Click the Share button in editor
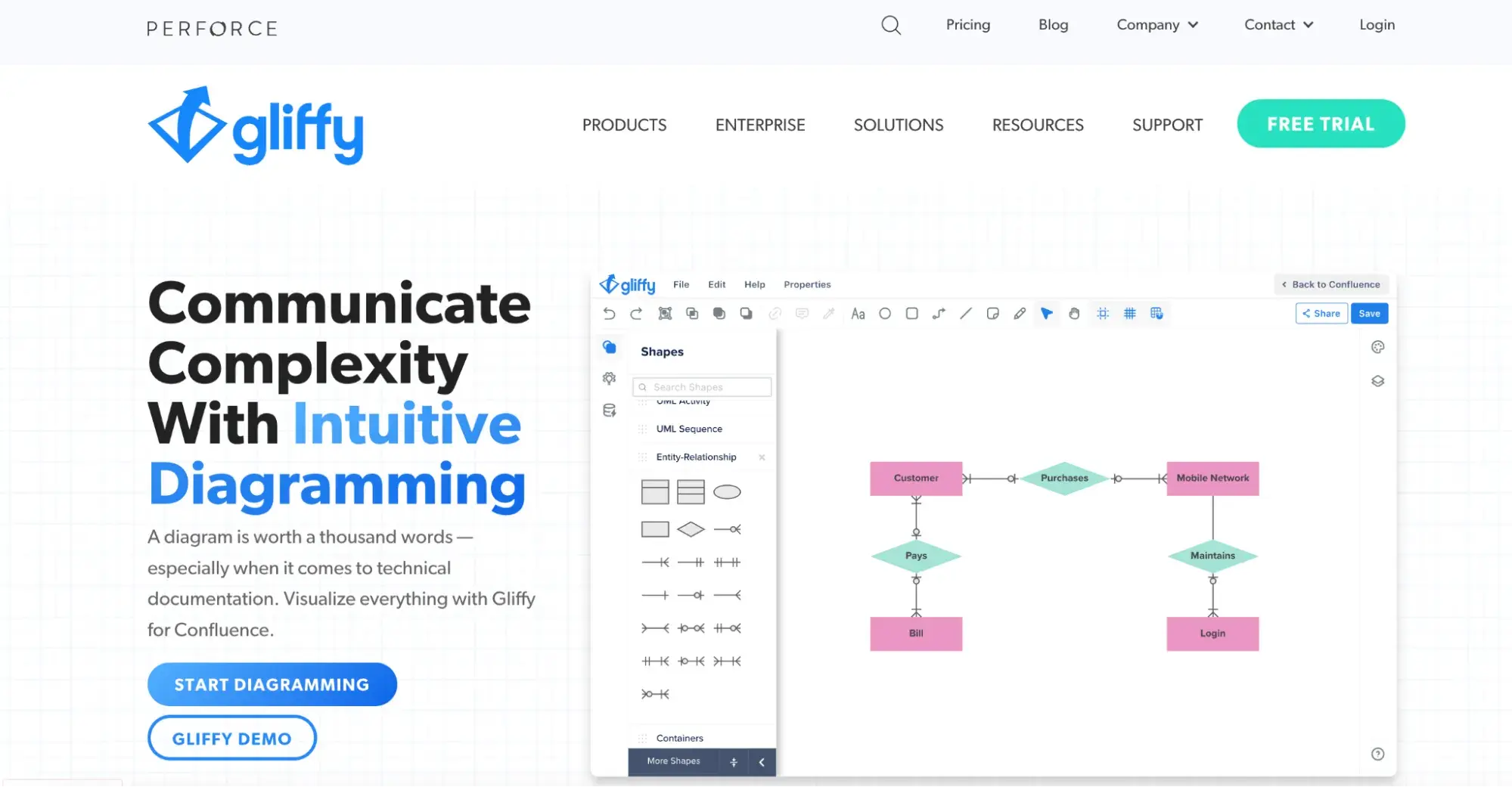This screenshot has height=787, width=1512. point(1321,314)
